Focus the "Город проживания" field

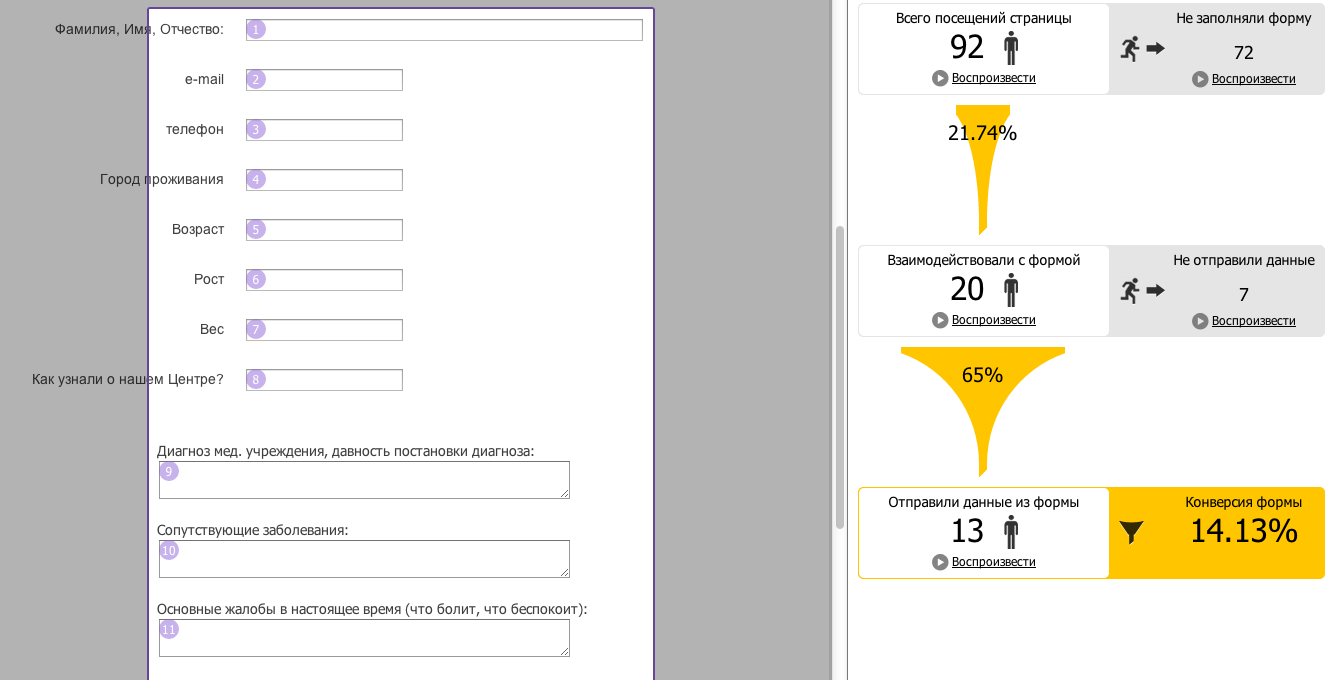coord(324,180)
